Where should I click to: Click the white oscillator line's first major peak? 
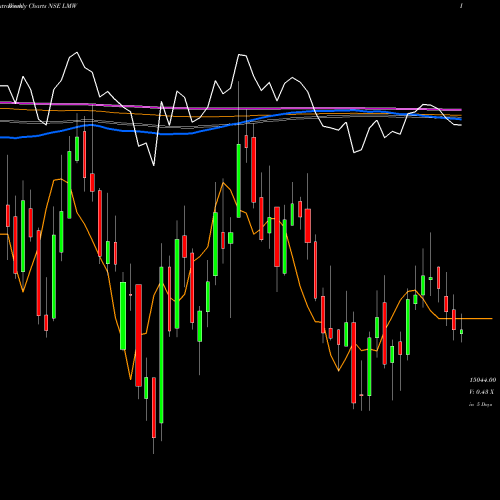point(77,53)
